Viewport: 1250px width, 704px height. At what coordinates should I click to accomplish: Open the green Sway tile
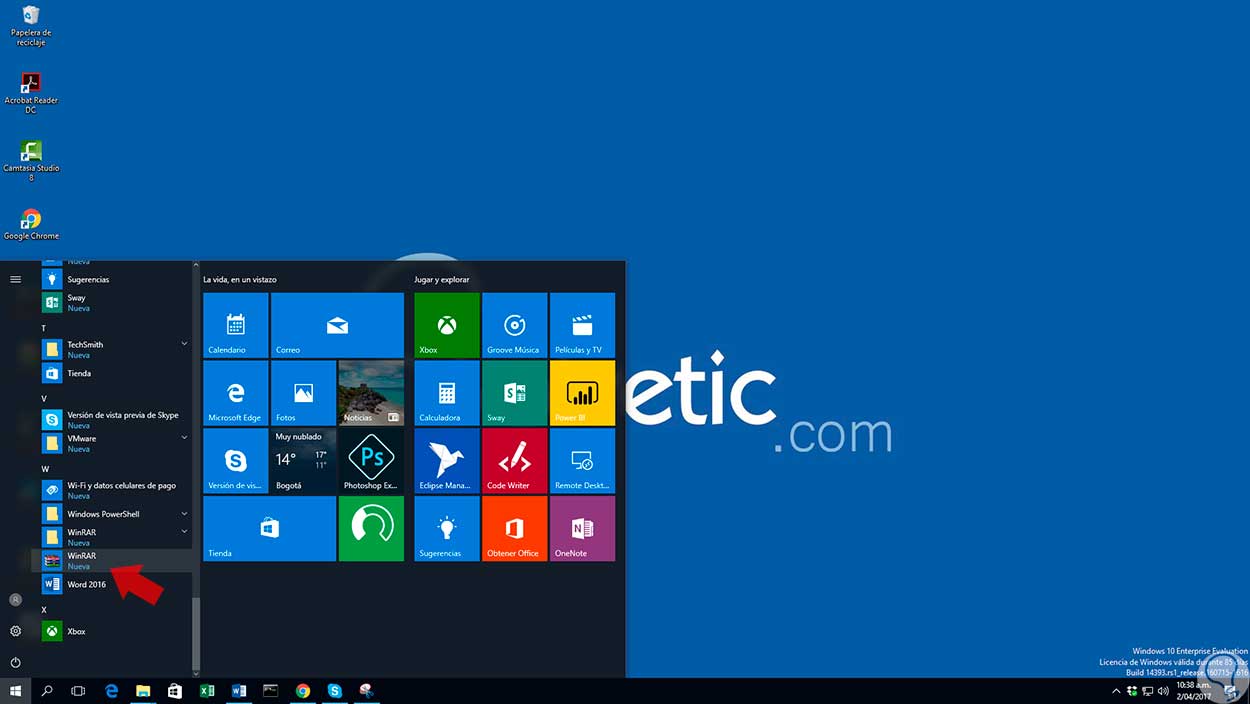tap(515, 393)
